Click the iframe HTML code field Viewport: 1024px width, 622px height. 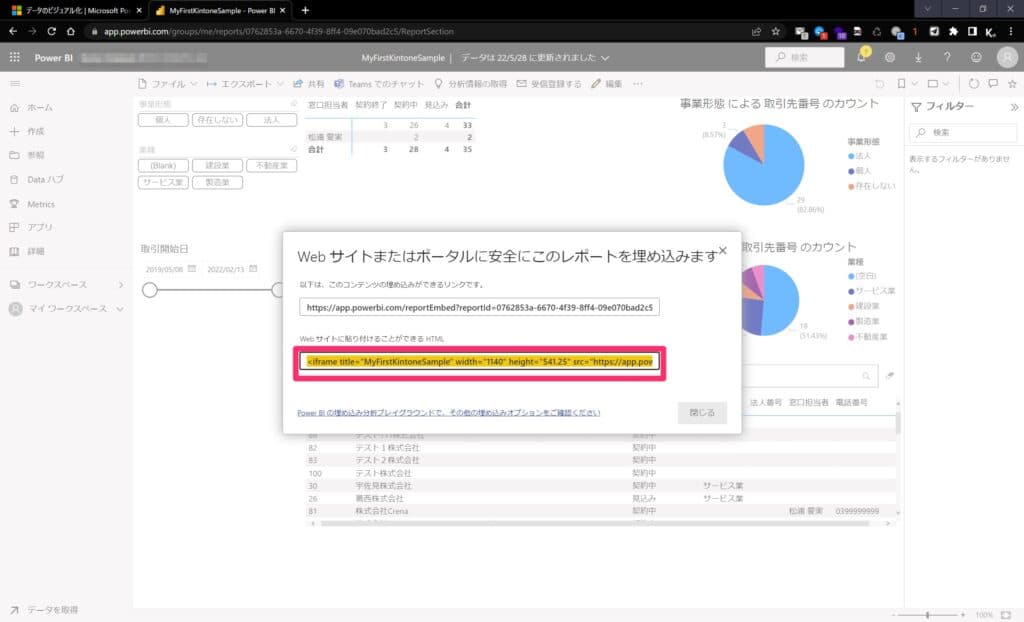pos(479,362)
